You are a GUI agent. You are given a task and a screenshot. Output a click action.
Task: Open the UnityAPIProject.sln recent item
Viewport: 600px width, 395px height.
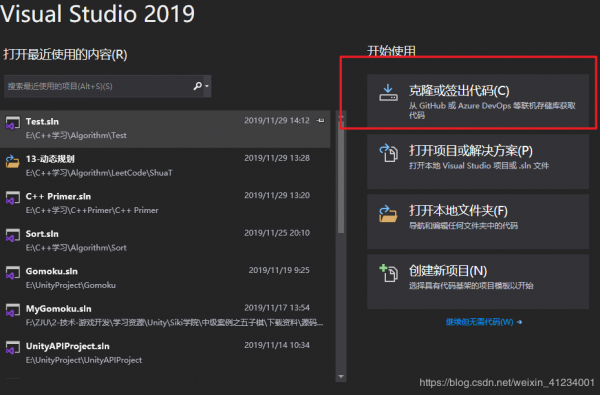coord(165,353)
